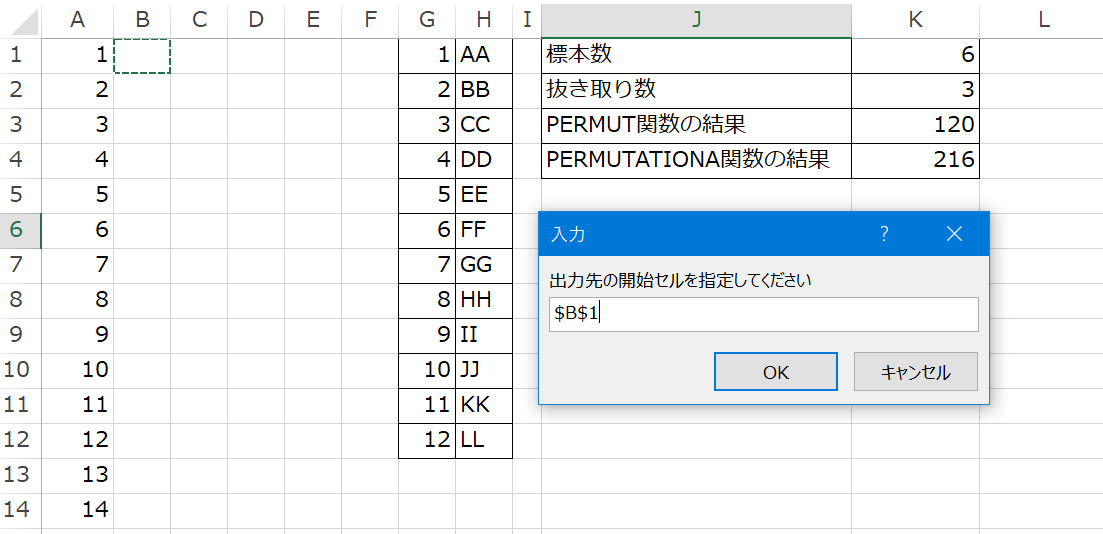Click the help question mark in dialog

pos(884,234)
